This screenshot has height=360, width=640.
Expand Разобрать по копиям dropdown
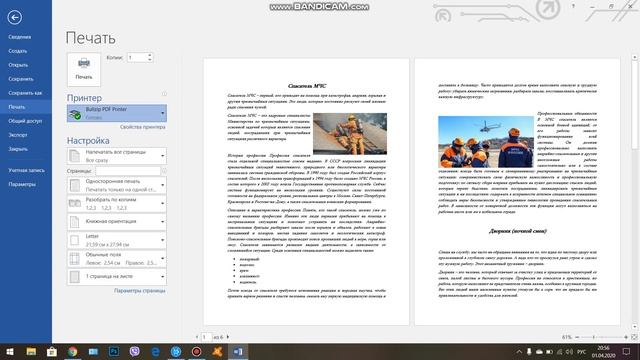(117, 203)
